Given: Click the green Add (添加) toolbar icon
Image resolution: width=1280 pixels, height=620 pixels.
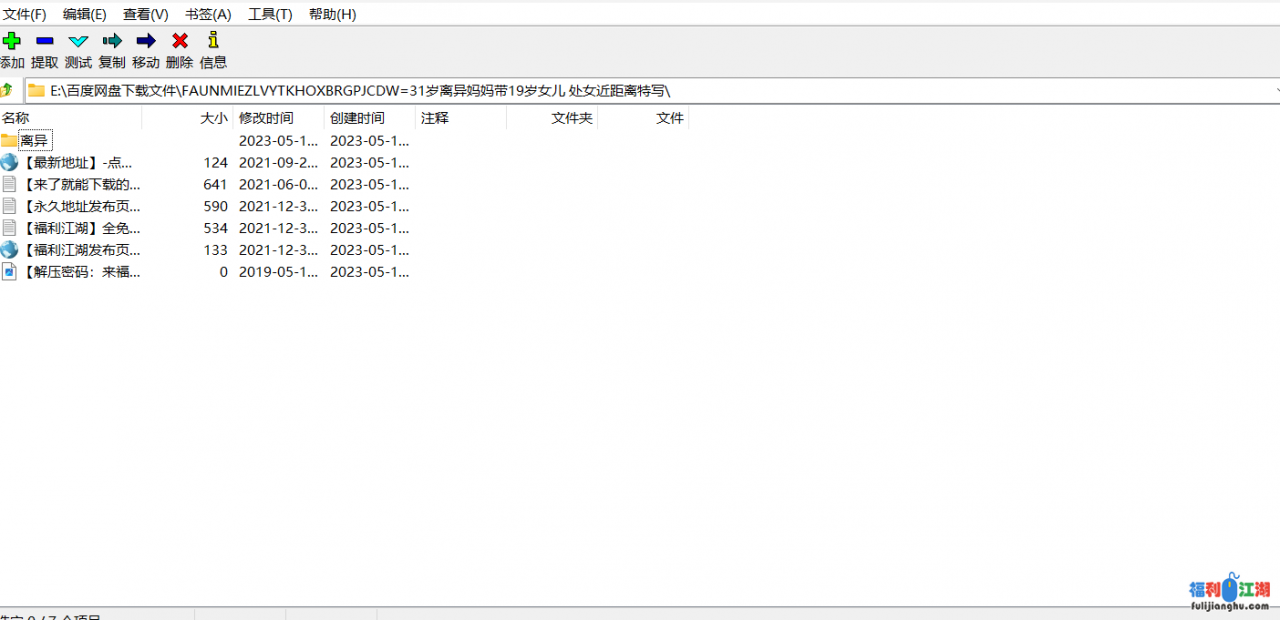Looking at the screenshot, I should tap(12, 41).
